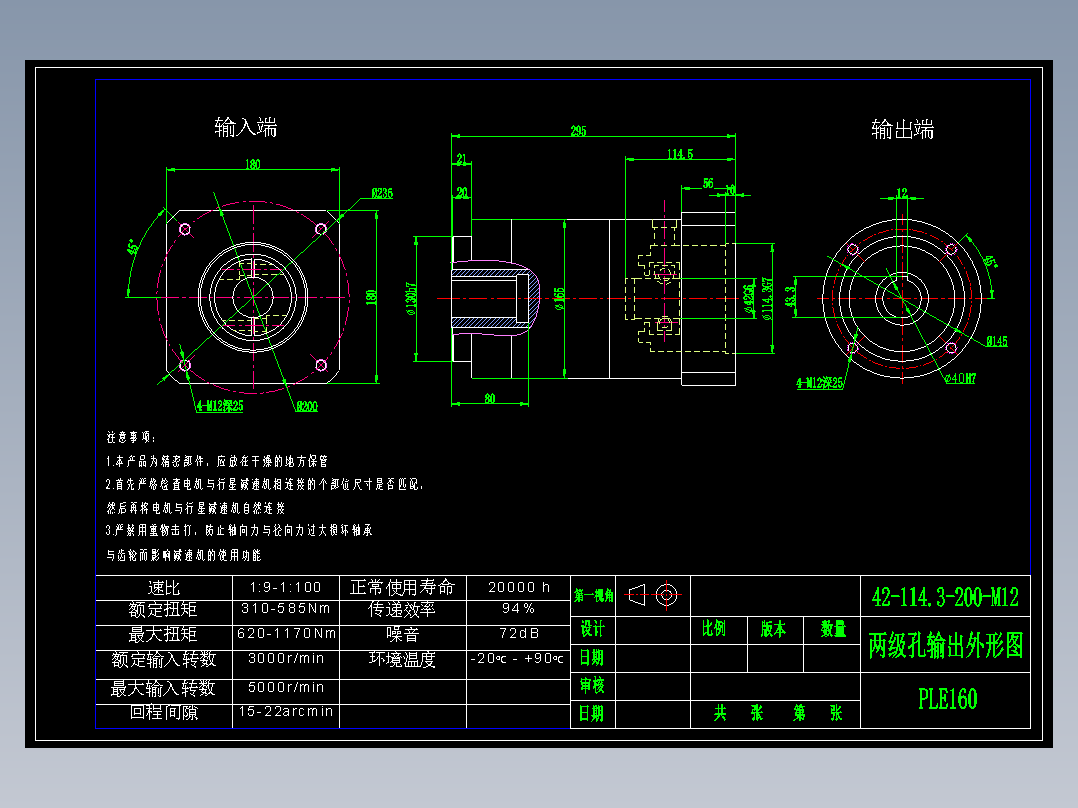Click the 42-114.3-200-M12 title block entry
Image resolution: width=1078 pixels, height=808 pixels.
(x=945, y=596)
